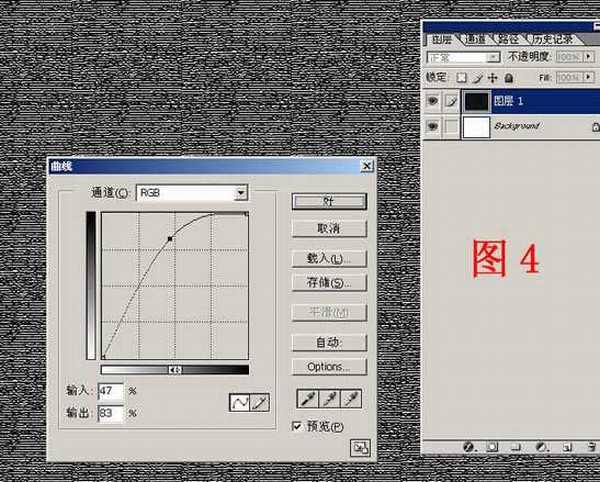Screen dimensions: 600x482
Task: Switch to the 历史记录 history tab
Action: tap(551, 39)
